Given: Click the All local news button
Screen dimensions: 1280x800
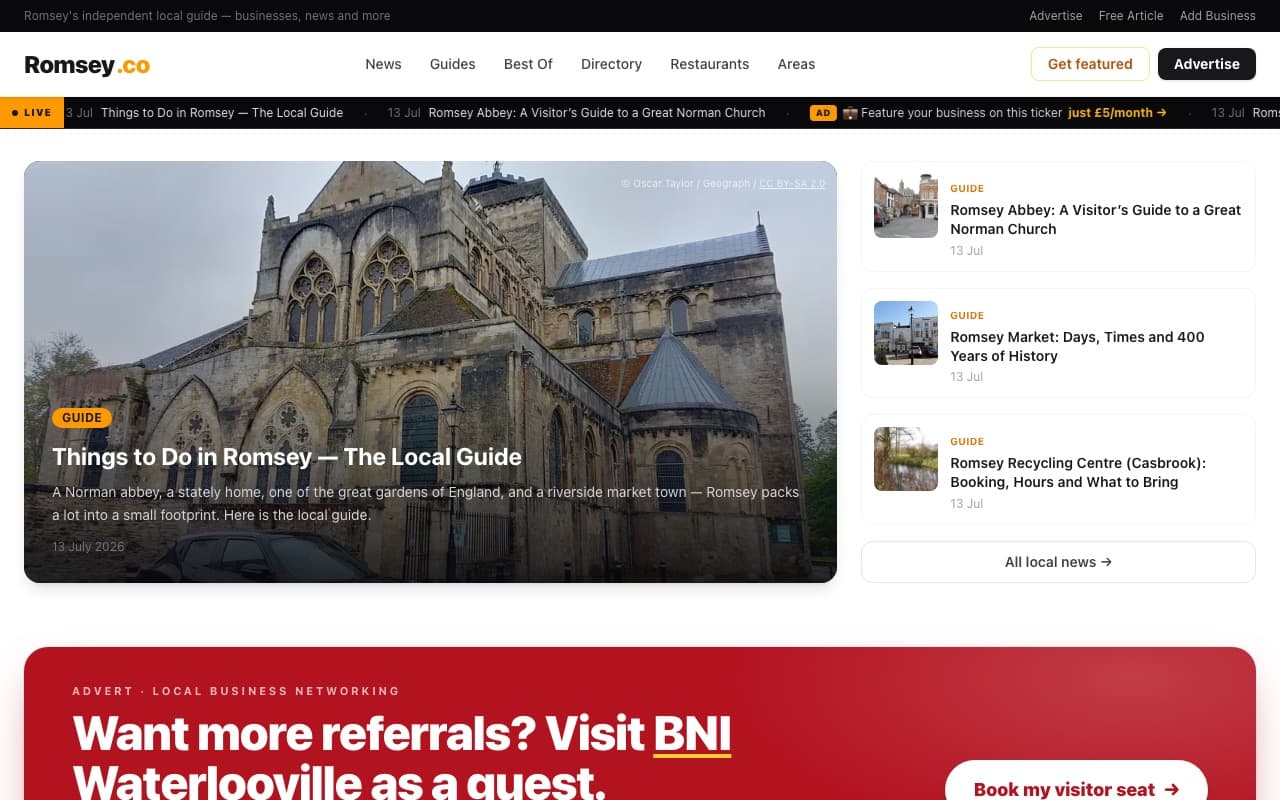Looking at the screenshot, I should [x=1058, y=562].
